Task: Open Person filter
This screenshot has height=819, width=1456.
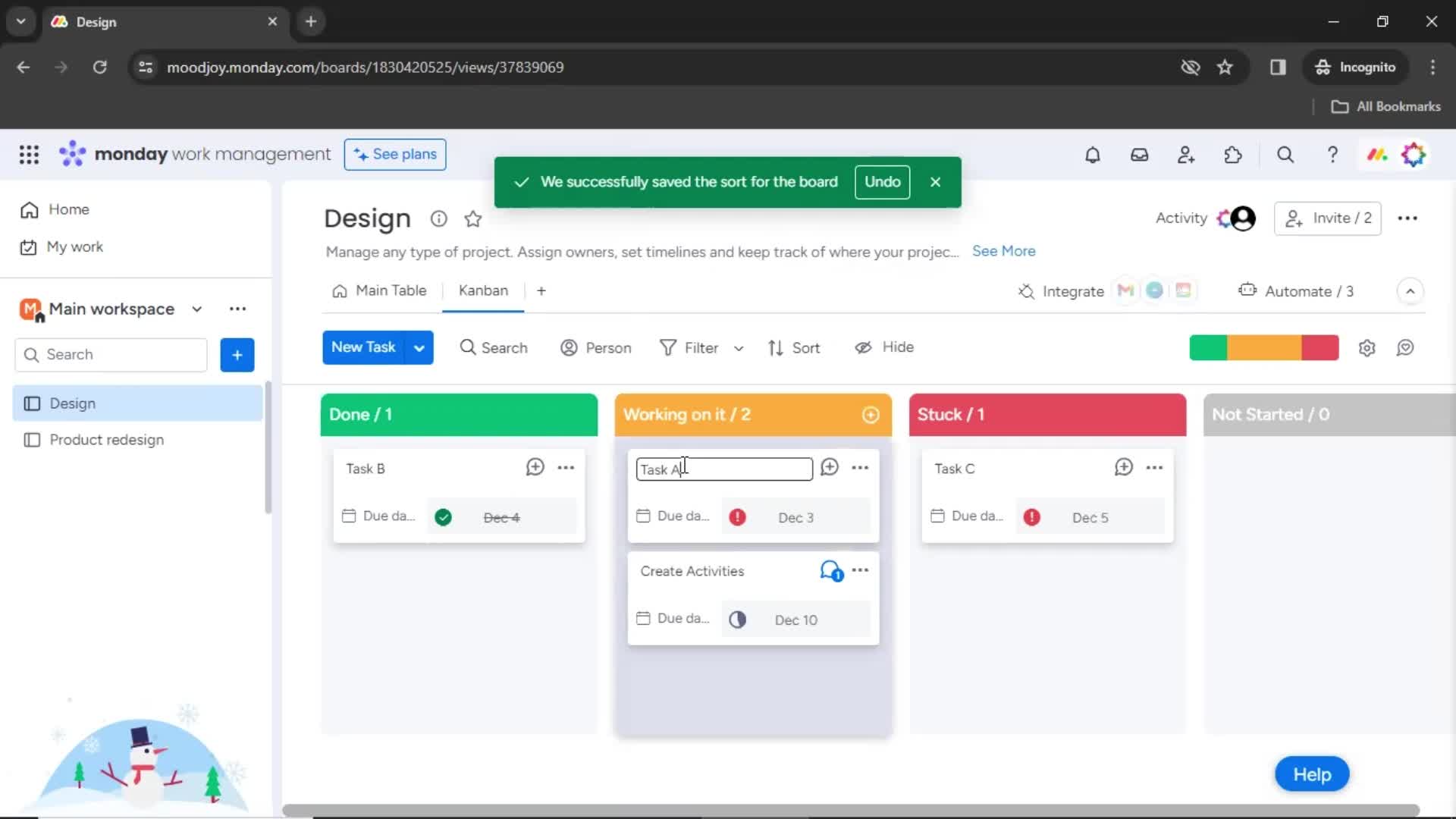Action: 596,347
